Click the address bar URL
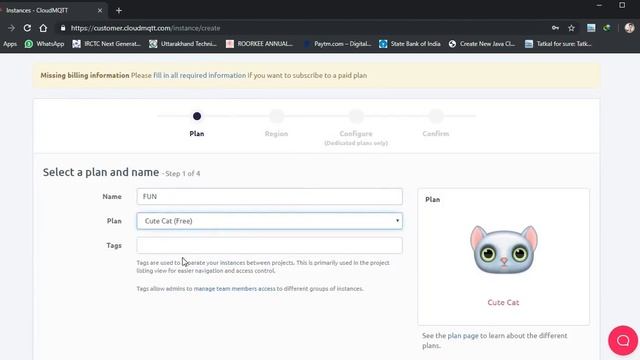Image resolution: width=640 pixels, height=360 pixels. (145, 28)
